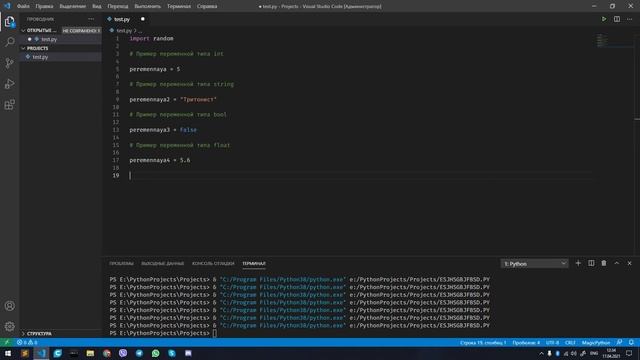Open the Run and Debug view
640x360 pixels.
pos(10,84)
